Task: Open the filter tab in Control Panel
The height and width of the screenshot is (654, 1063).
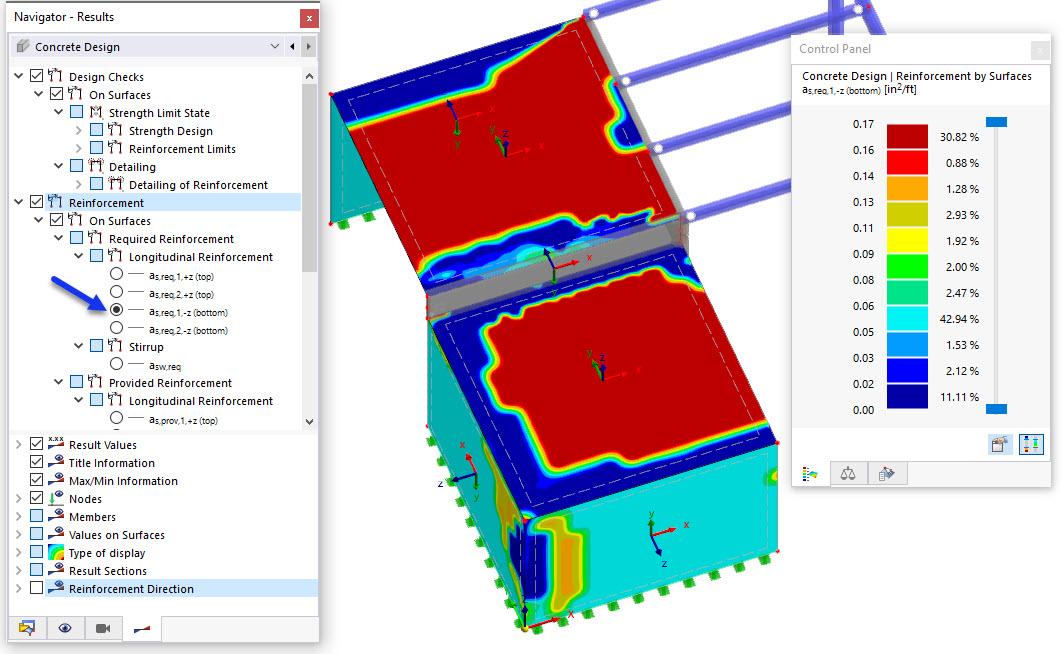Action: (x=886, y=474)
